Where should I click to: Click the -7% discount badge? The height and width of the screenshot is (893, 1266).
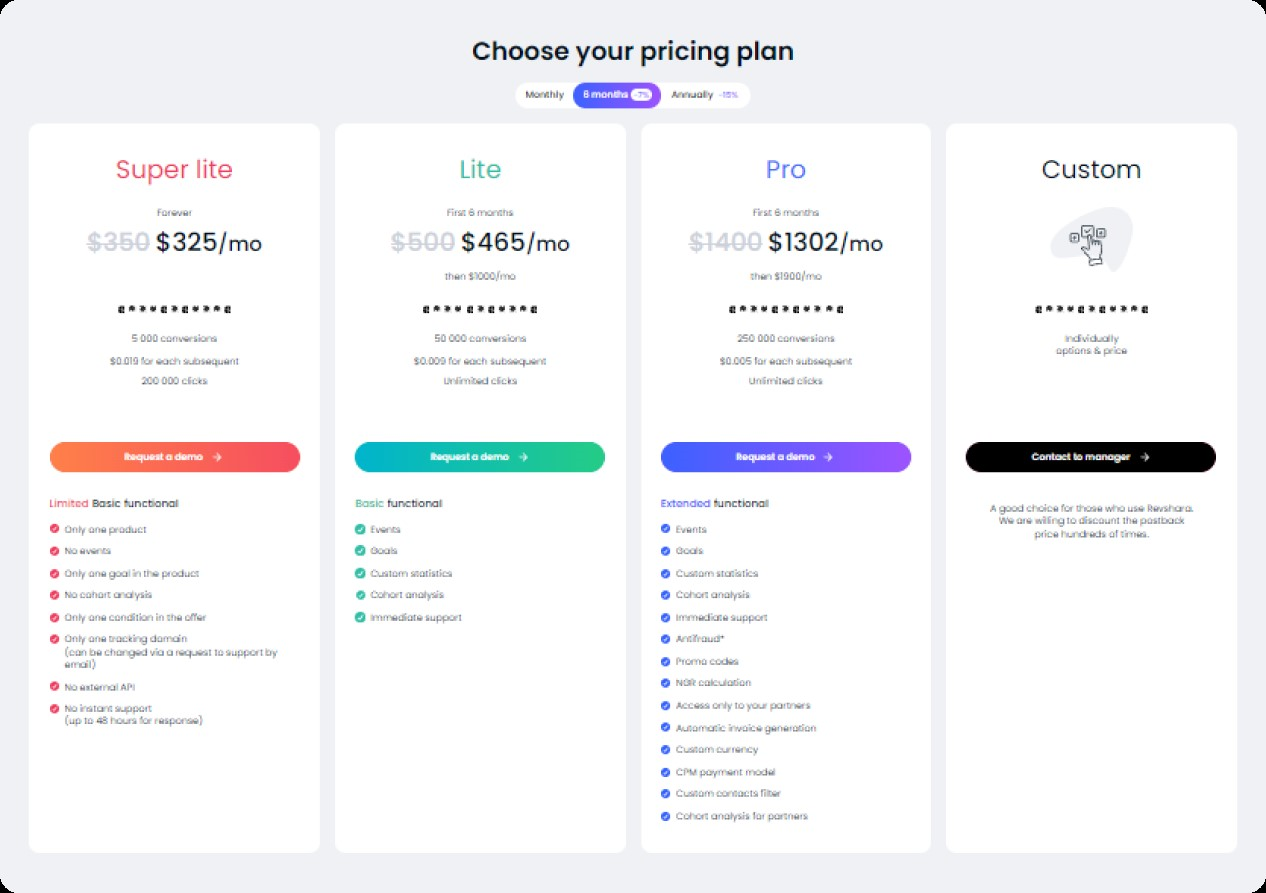point(642,95)
